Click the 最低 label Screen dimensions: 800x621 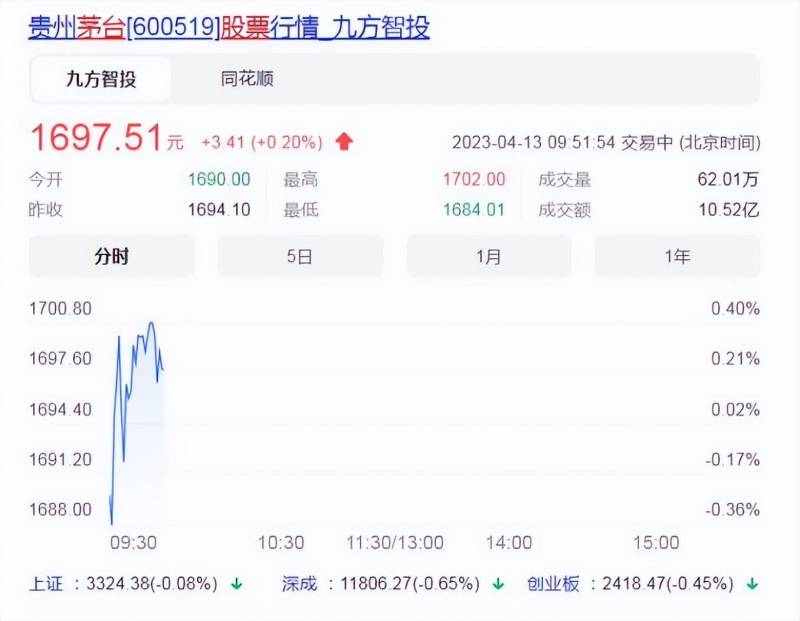point(301,210)
